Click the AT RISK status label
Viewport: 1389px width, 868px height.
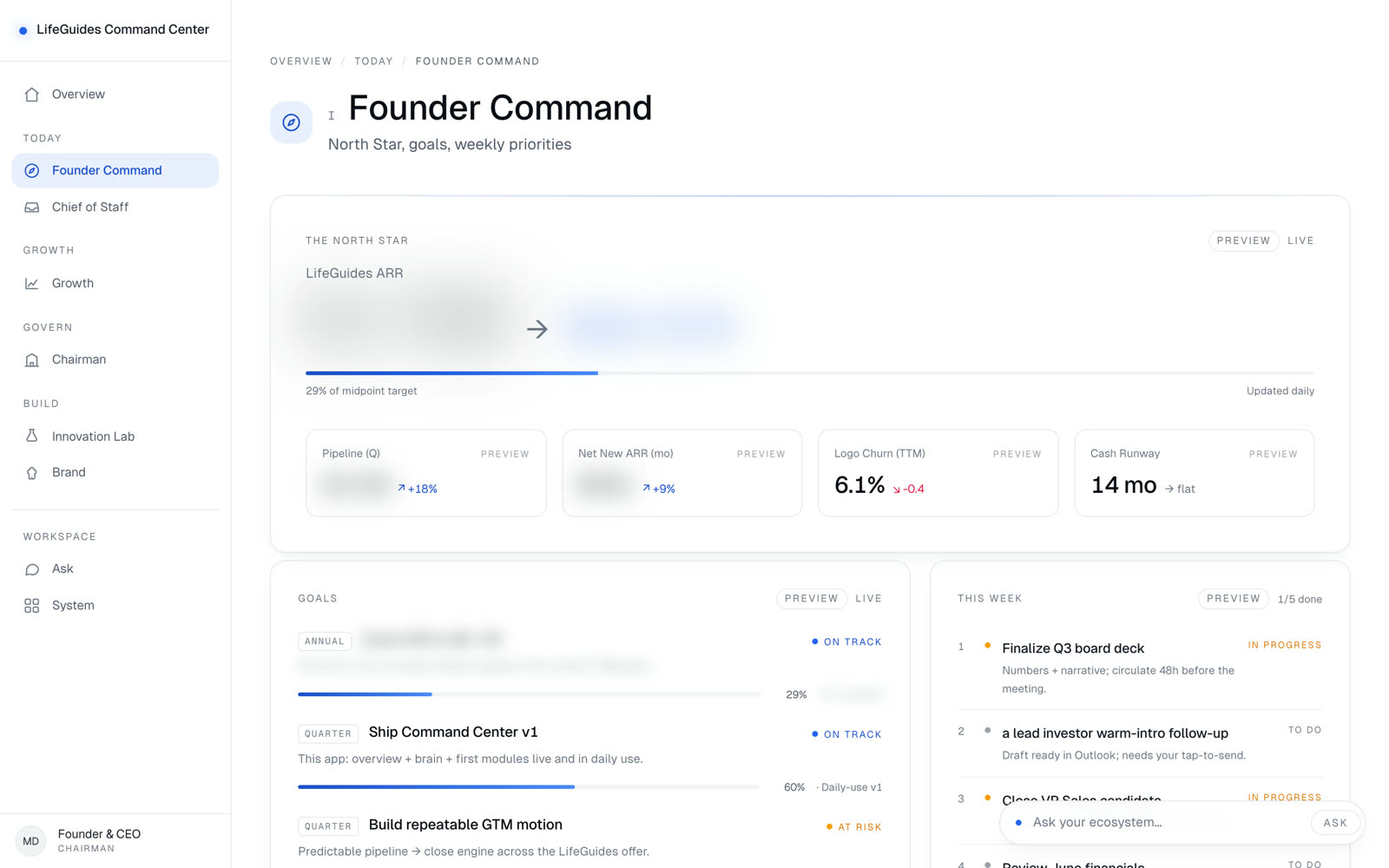tap(853, 827)
